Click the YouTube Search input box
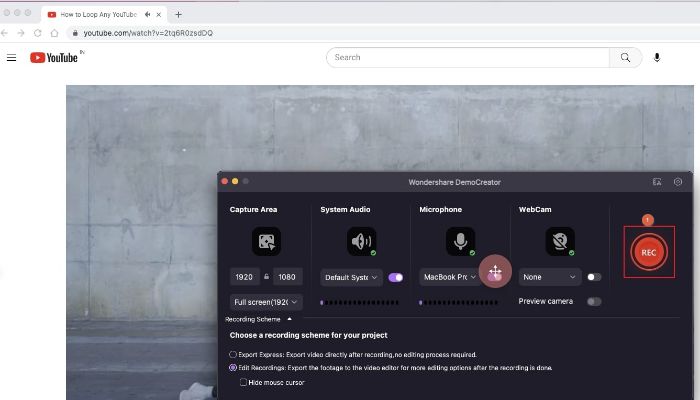Image resolution: width=700 pixels, height=400 pixels. pyautogui.click(x=468, y=58)
